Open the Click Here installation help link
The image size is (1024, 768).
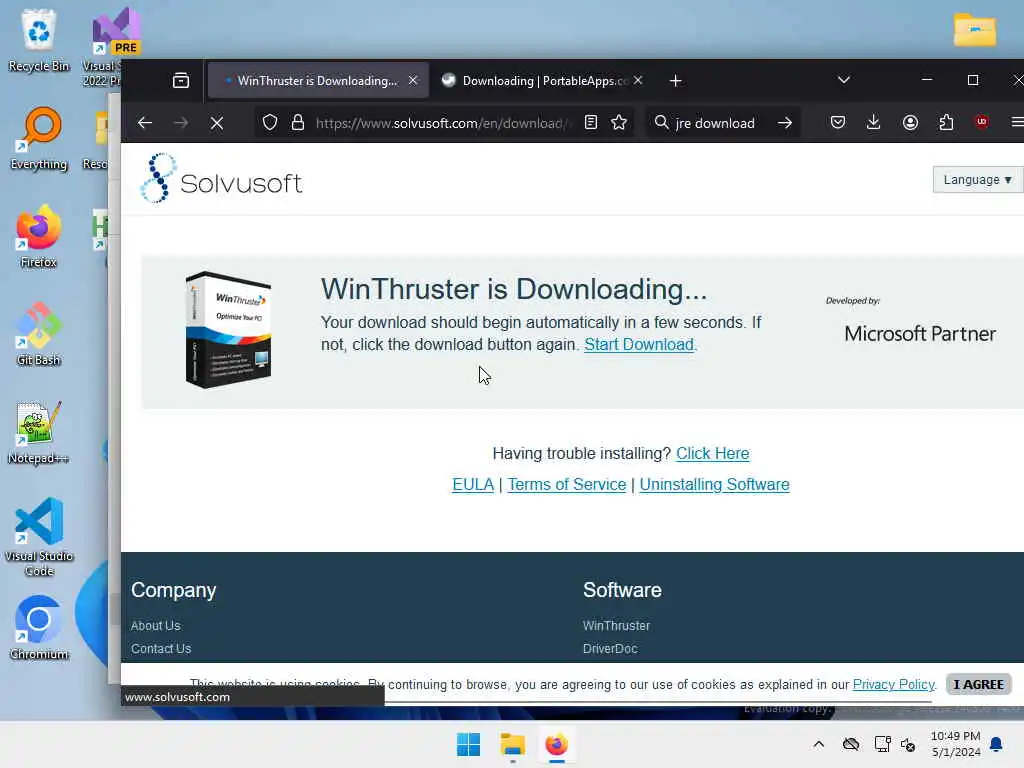712,453
